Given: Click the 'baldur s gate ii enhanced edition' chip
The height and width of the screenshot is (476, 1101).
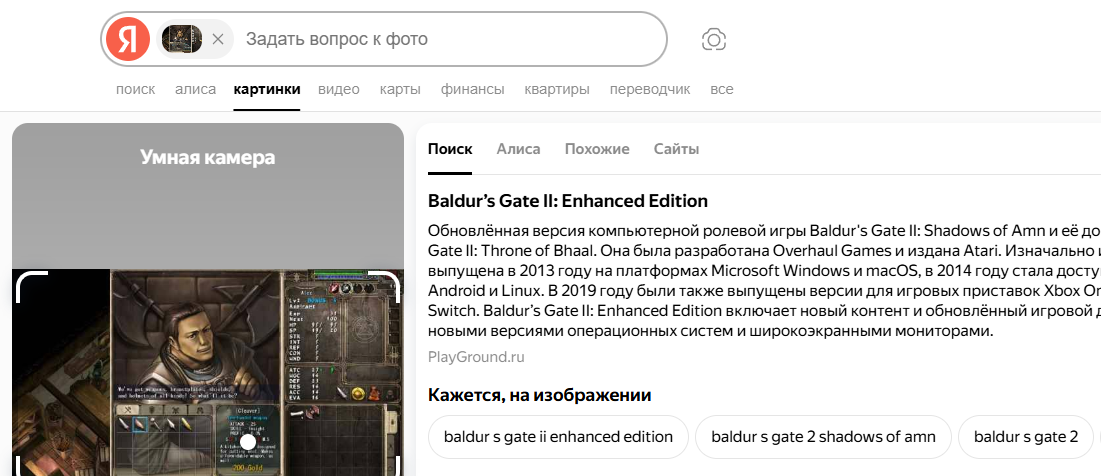Looking at the screenshot, I should point(558,437).
